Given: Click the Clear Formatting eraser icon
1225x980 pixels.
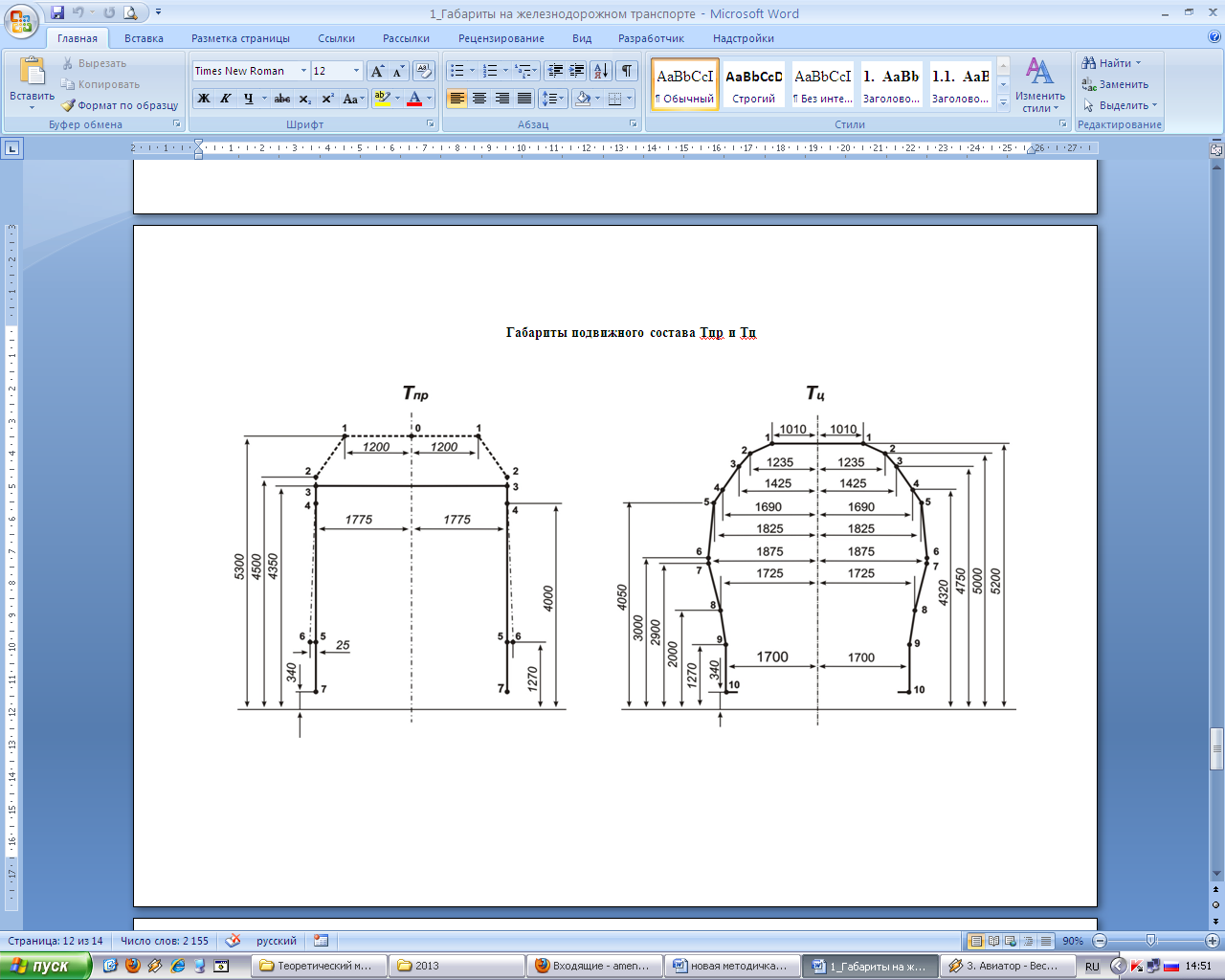Looking at the screenshot, I should tap(424, 71).
